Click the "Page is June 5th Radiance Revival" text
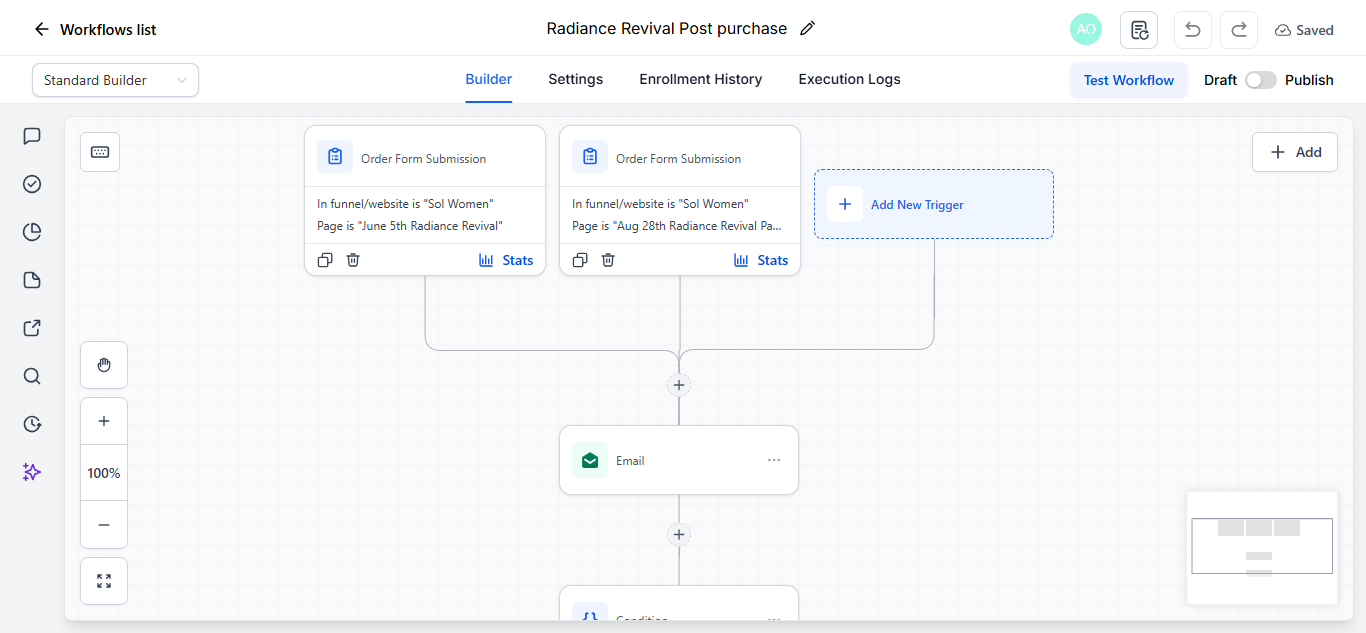The height and width of the screenshot is (633, 1366). point(410,226)
